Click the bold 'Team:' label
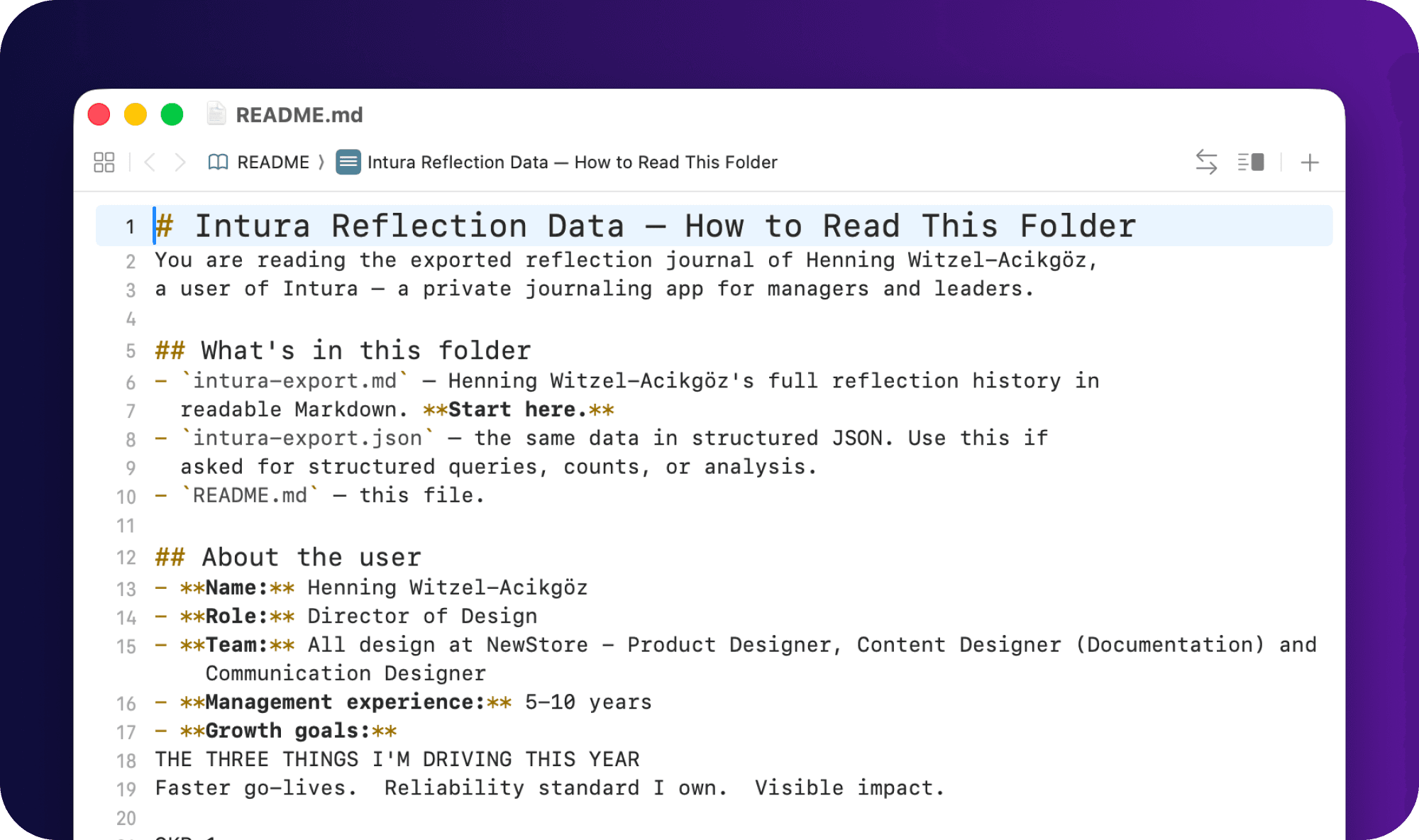Viewport: 1419px width, 840px height. click(x=236, y=645)
